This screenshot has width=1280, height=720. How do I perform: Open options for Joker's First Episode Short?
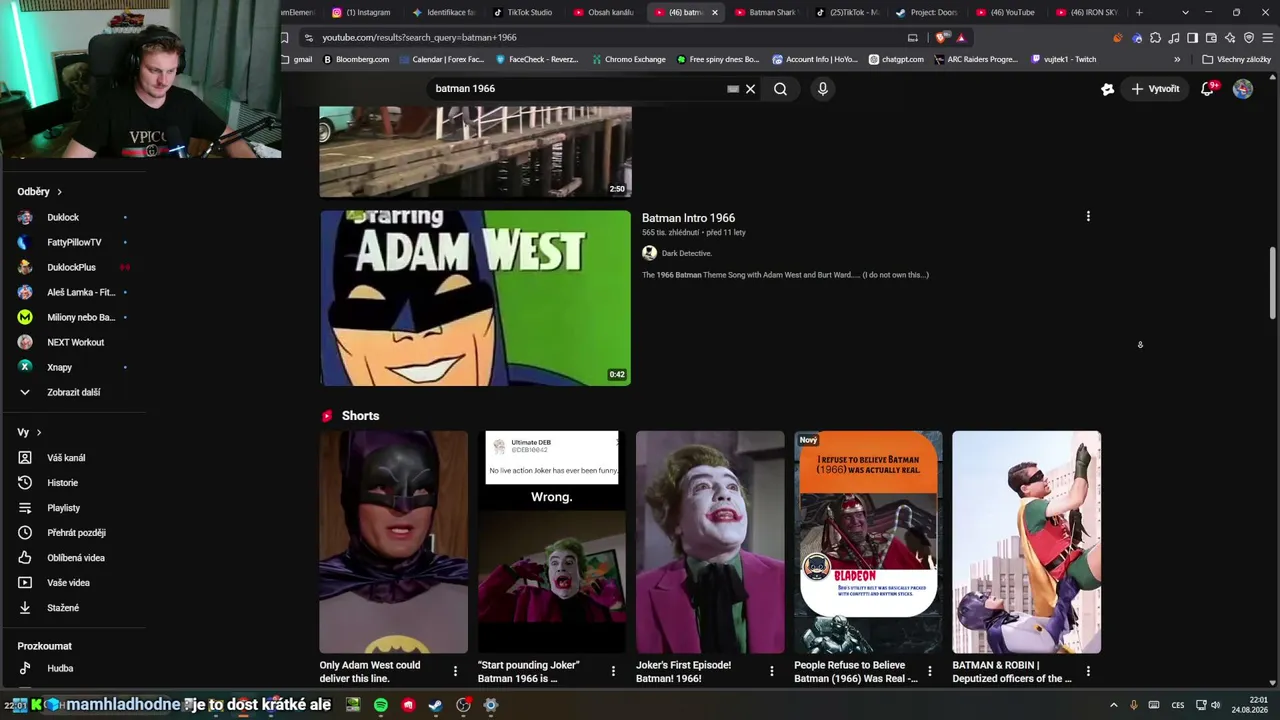pos(771,671)
